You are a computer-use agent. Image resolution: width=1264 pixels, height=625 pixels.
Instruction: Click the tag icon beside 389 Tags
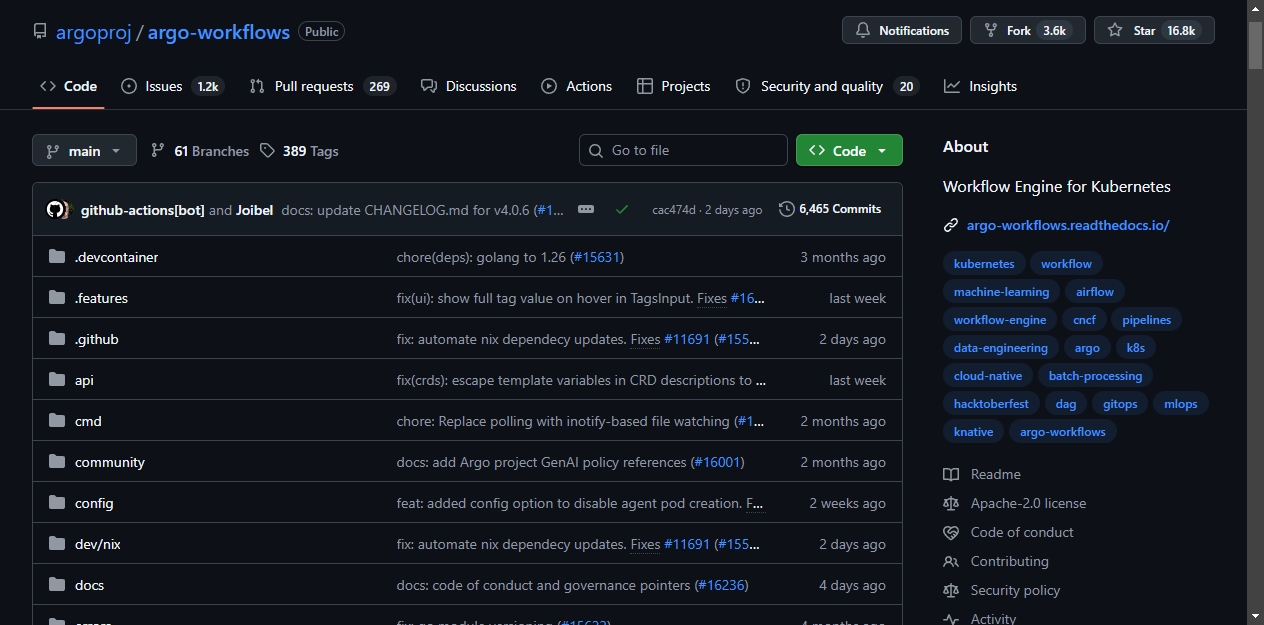(x=267, y=150)
